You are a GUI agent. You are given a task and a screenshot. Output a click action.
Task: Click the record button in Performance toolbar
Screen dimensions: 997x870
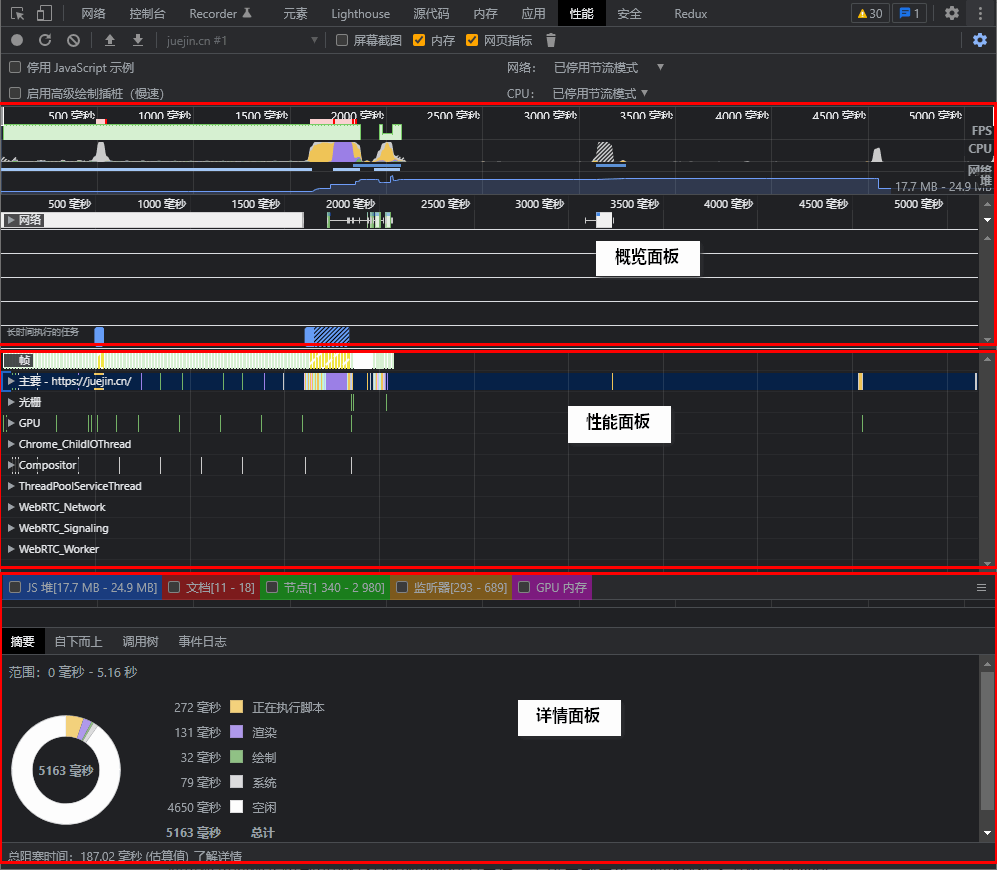tap(17, 40)
